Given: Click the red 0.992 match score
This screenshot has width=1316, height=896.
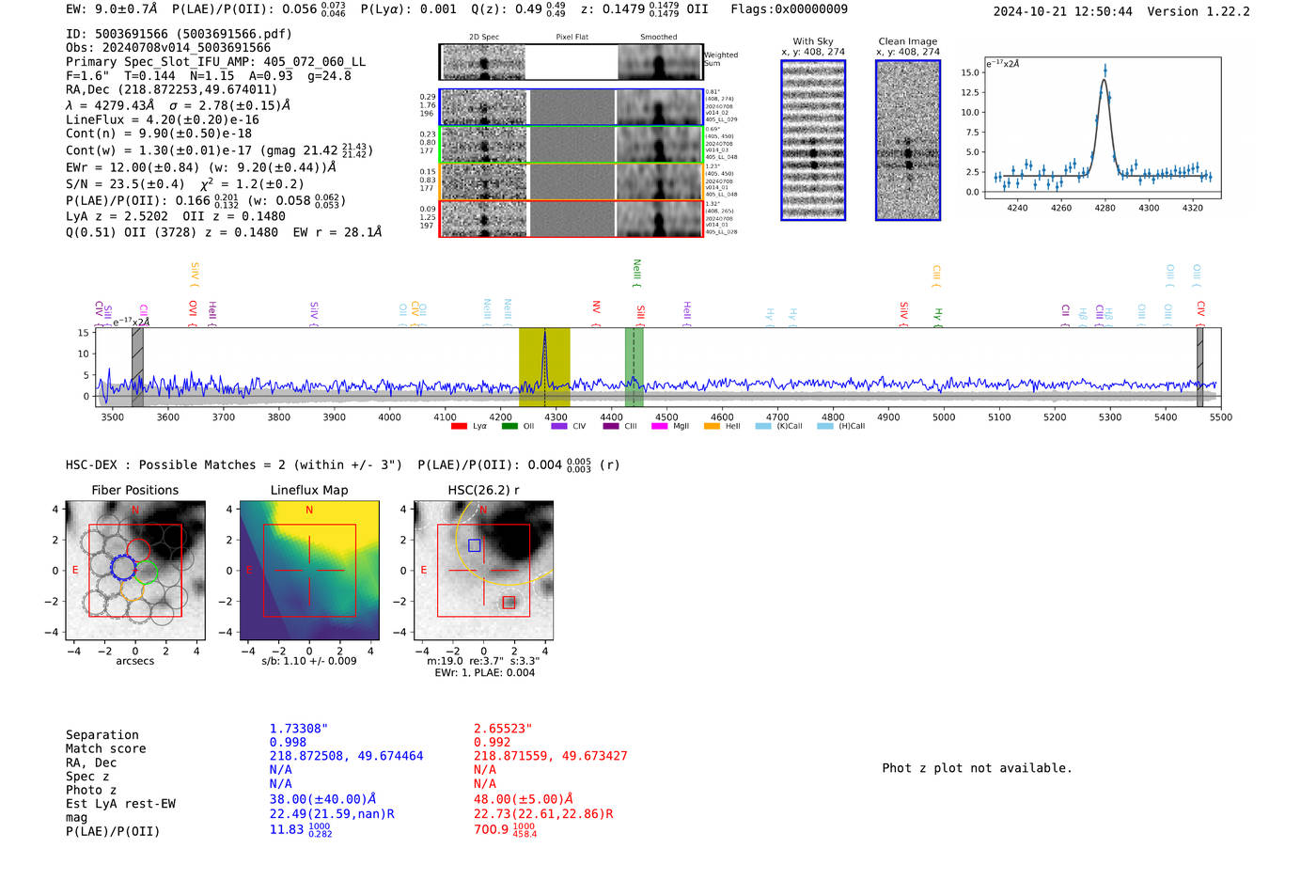Looking at the screenshot, I should (492, 743).
